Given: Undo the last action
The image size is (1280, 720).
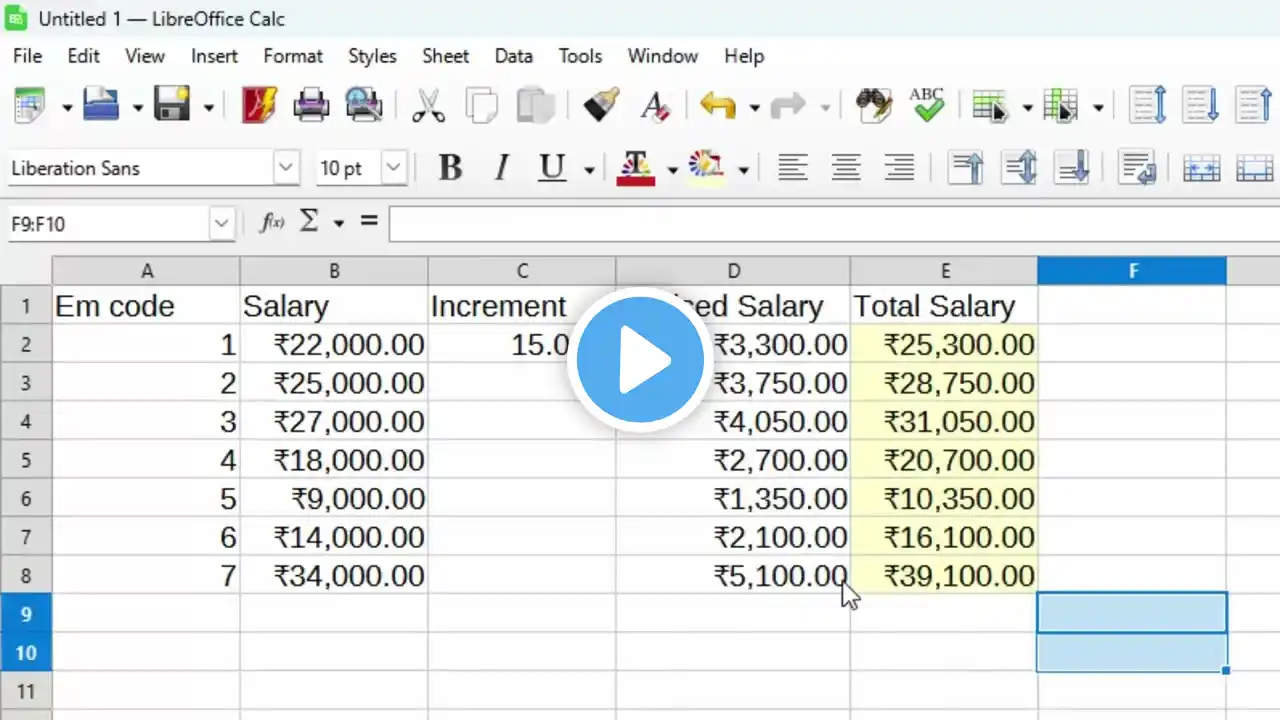Looking at the screenshot, I should pyautogui.click(x=718, y=105).
